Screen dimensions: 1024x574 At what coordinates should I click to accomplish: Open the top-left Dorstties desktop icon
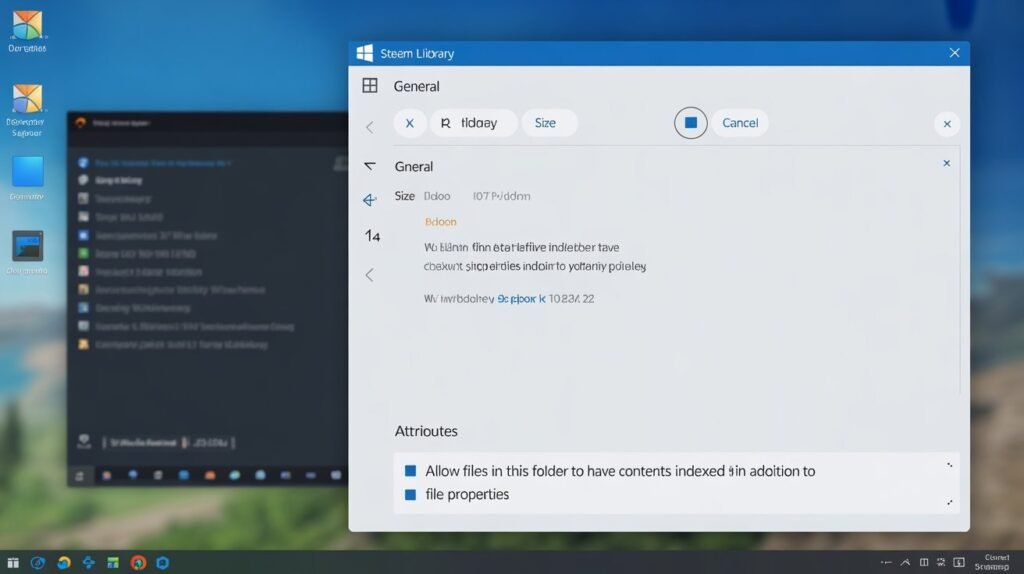coord(27,31)
